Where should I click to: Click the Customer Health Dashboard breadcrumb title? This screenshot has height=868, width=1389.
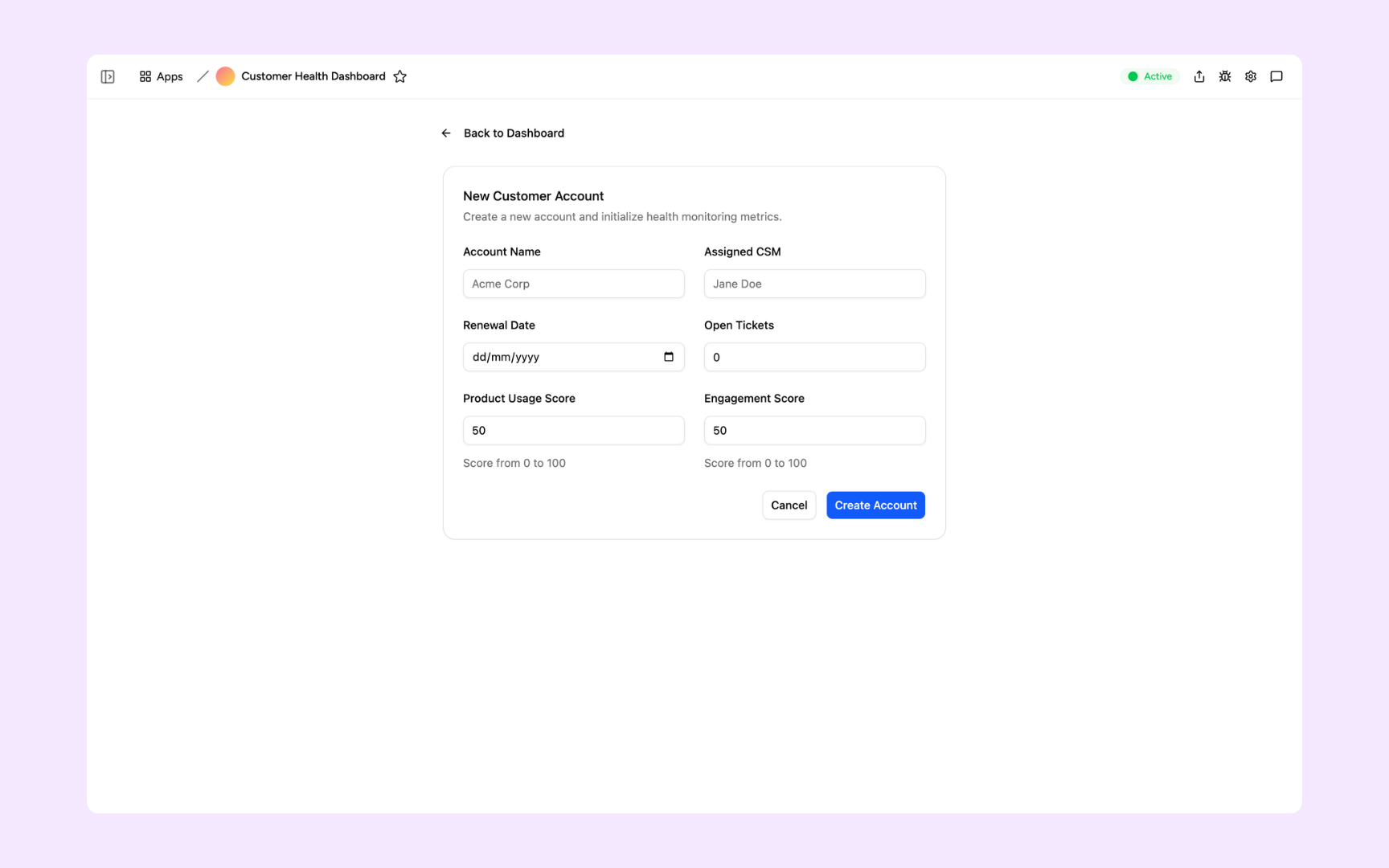coord(313,76)
